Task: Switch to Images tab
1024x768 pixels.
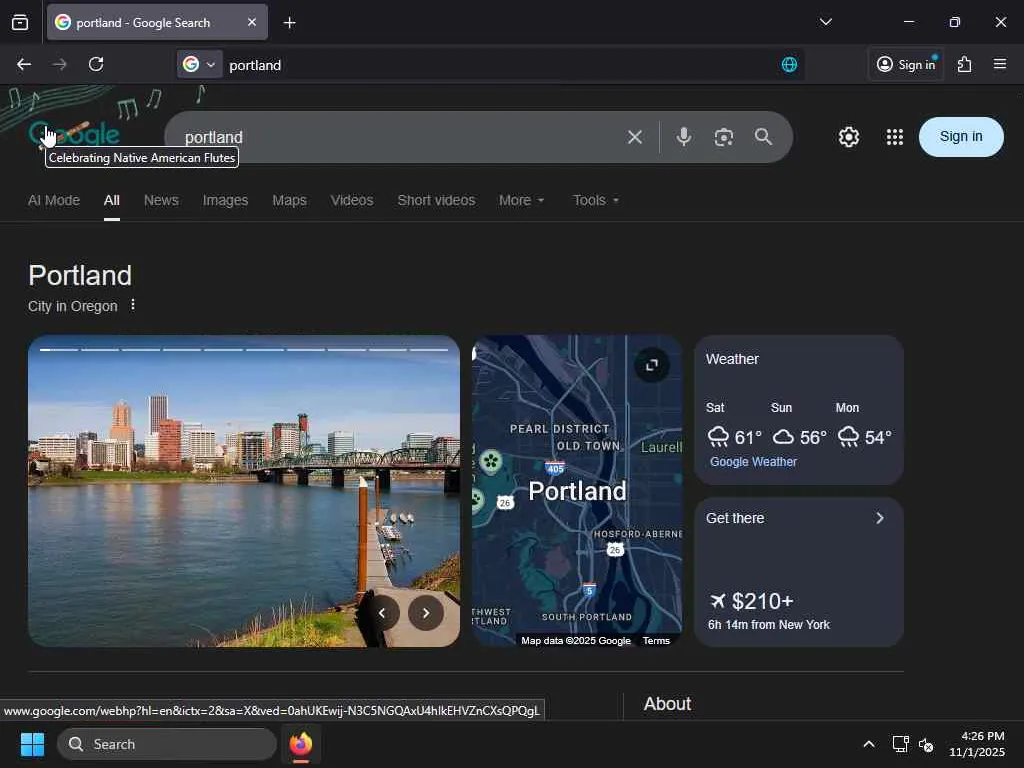Action: point(225,200)
